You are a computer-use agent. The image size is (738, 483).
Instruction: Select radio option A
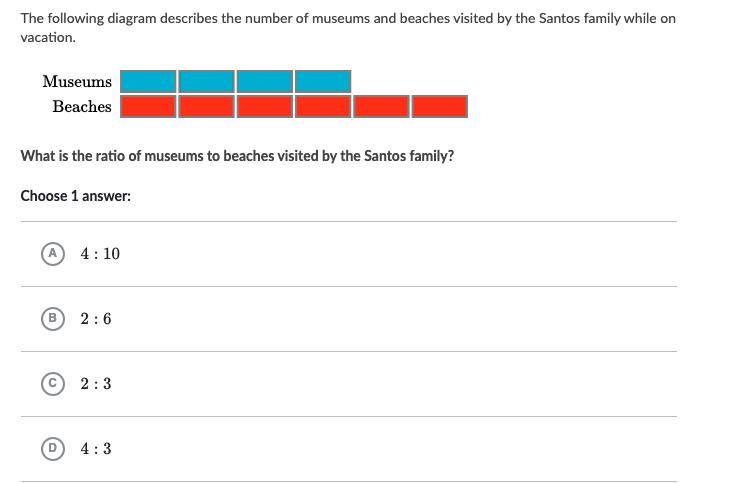[x=53, y=254]
